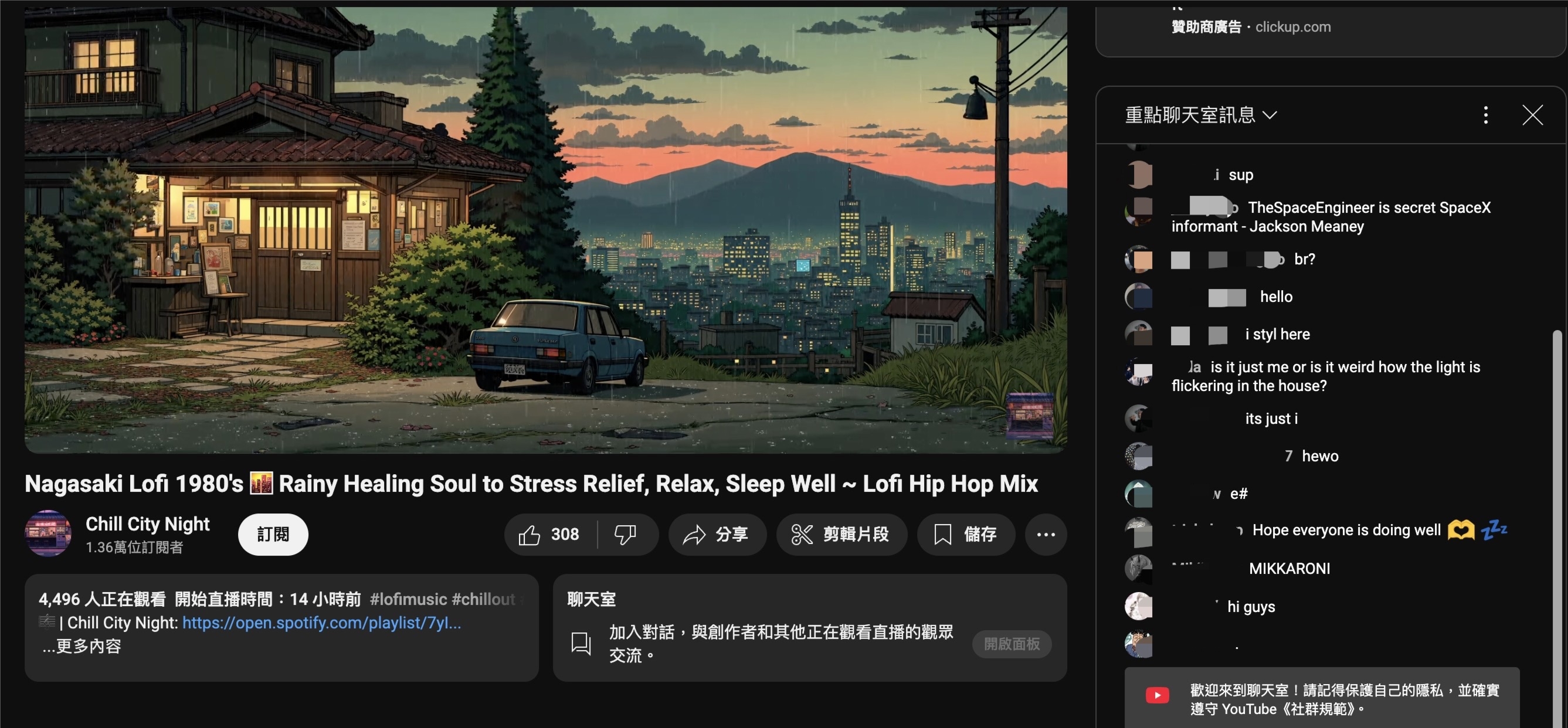Click the 308 like count

pos(565,535)
